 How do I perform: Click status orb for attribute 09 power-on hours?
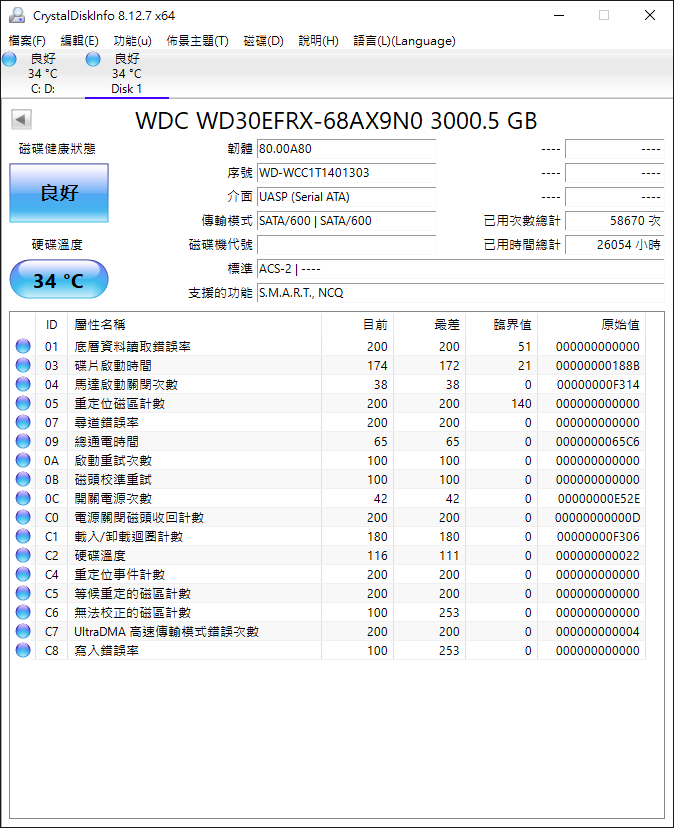click(x=23, y=441)
